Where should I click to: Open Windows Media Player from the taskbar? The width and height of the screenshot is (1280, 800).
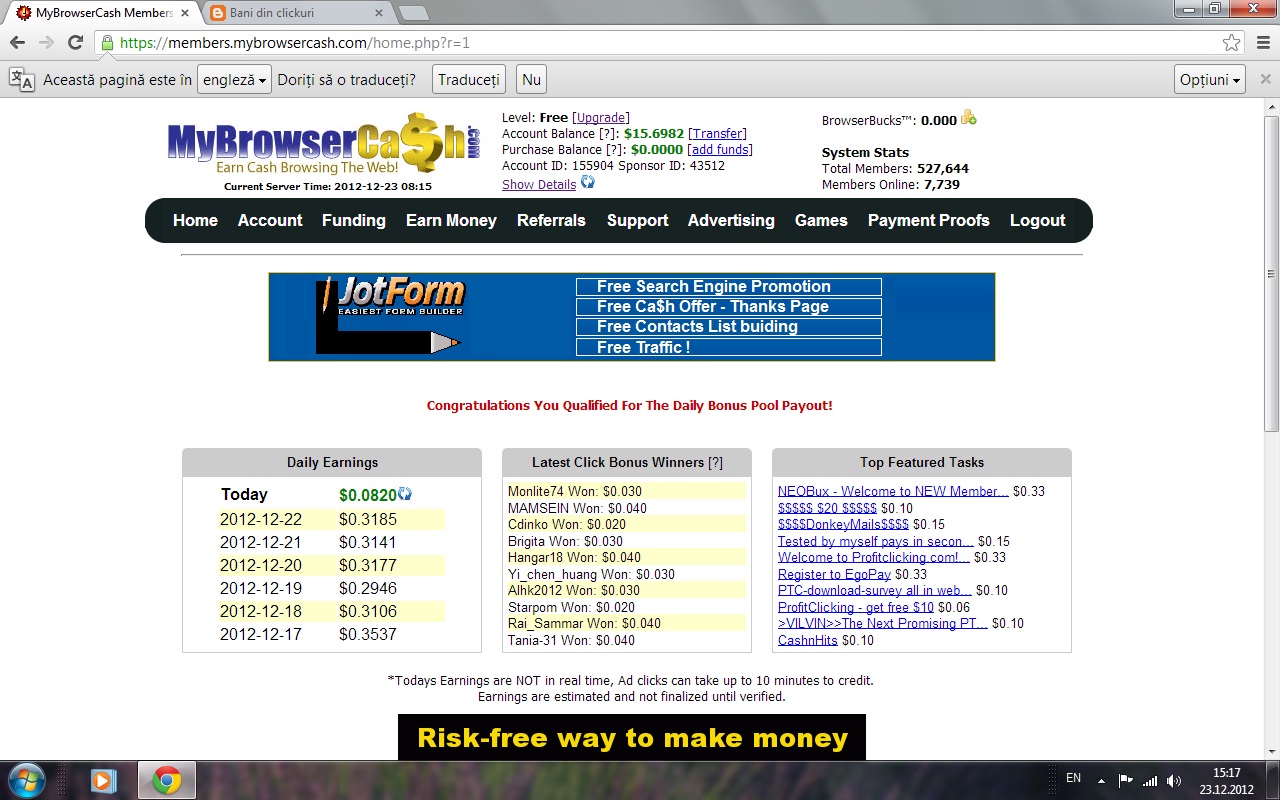(103, 779)
